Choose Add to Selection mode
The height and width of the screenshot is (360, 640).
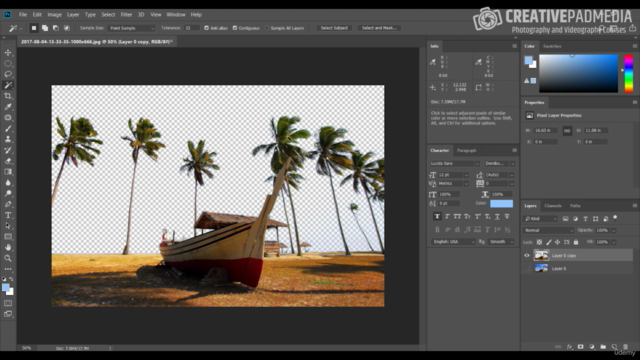pyautogui.click(x=45, y=28)
